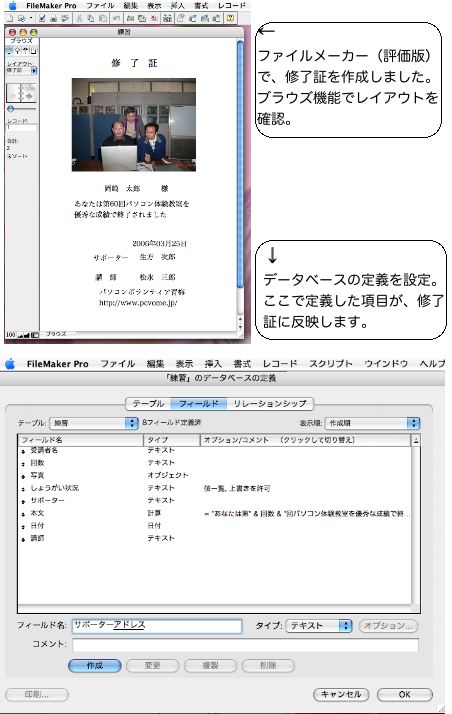
Task: Click the Delete Record toolbar icon
Action: coord(154,19)
